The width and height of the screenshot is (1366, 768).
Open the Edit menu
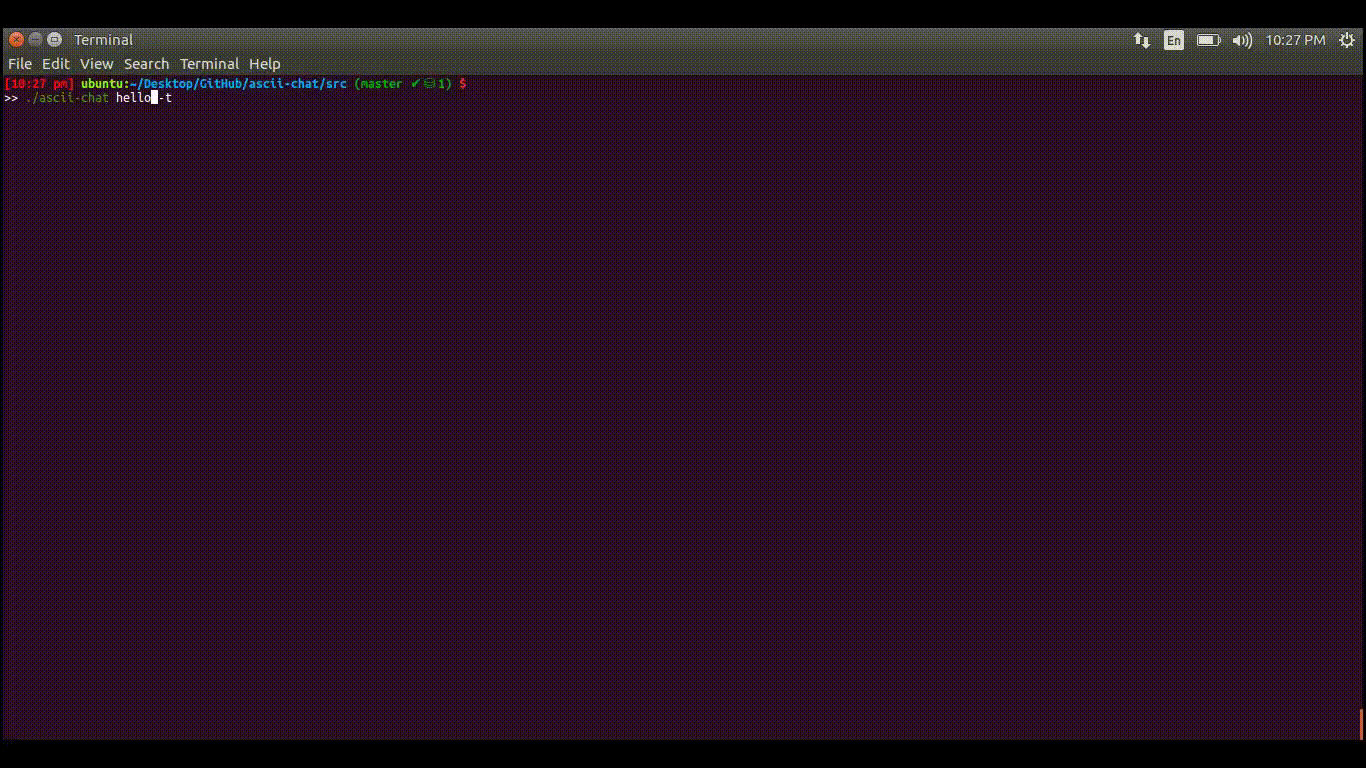56,64
